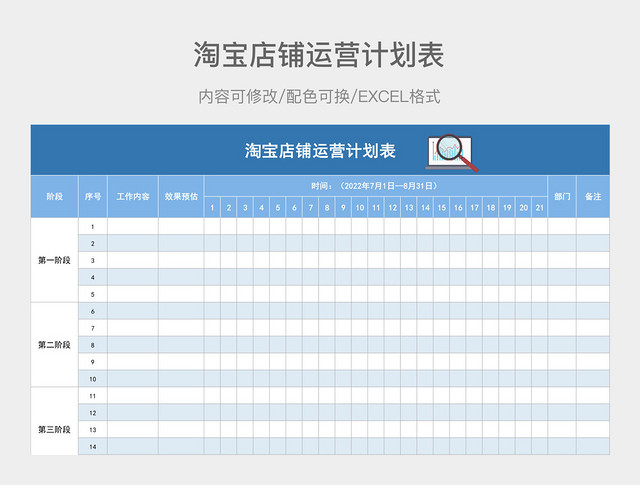640x485 pixels.
Task: Select day column header 8
Action: click(x=327, y=207)
